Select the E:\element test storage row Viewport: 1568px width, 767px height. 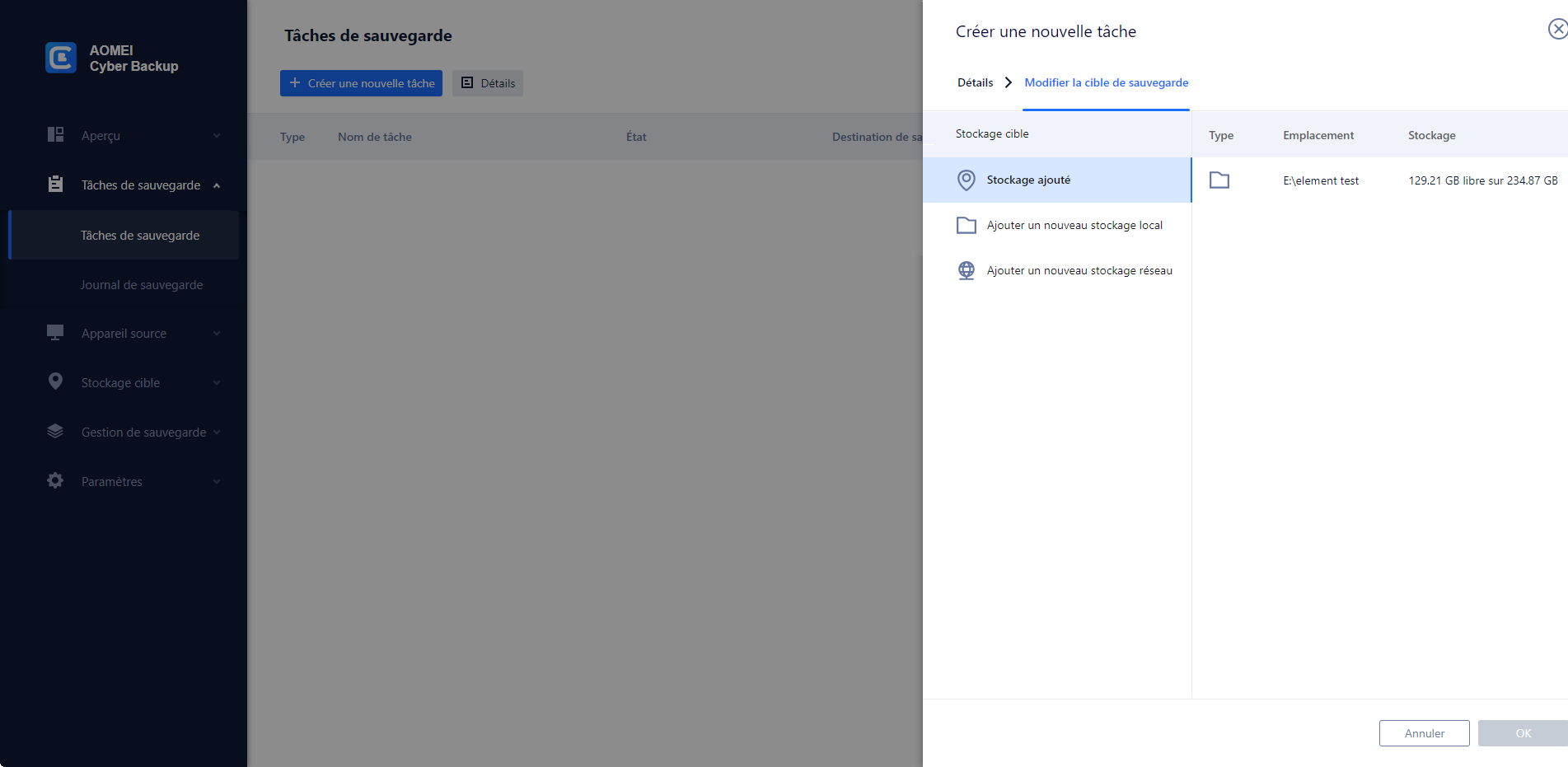point(1379,180)
